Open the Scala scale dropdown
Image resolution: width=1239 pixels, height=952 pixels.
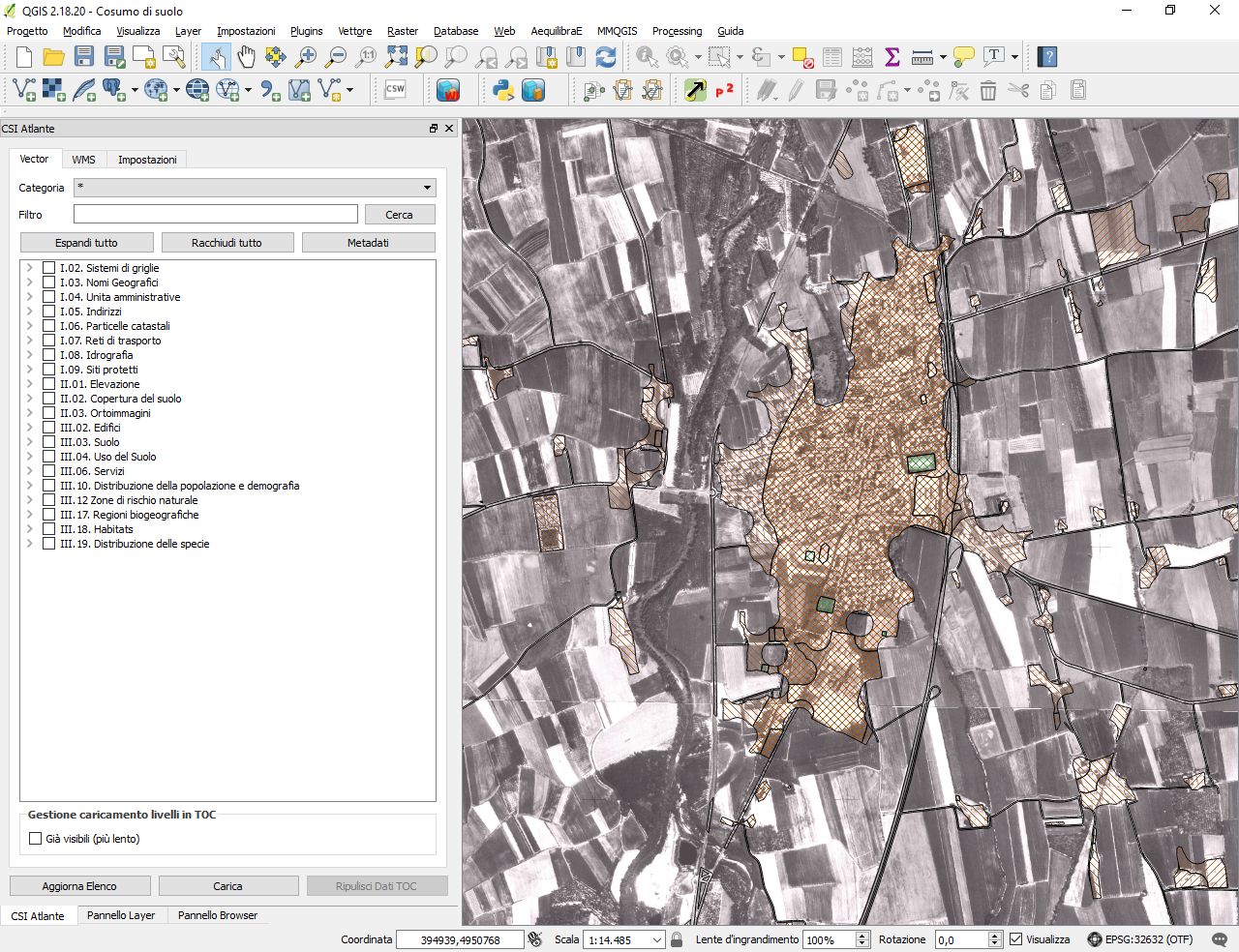(x=656, y=939)
